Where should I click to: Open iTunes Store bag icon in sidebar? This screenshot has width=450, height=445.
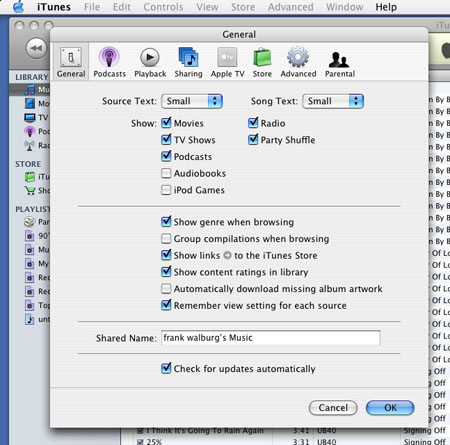point(30,177)
